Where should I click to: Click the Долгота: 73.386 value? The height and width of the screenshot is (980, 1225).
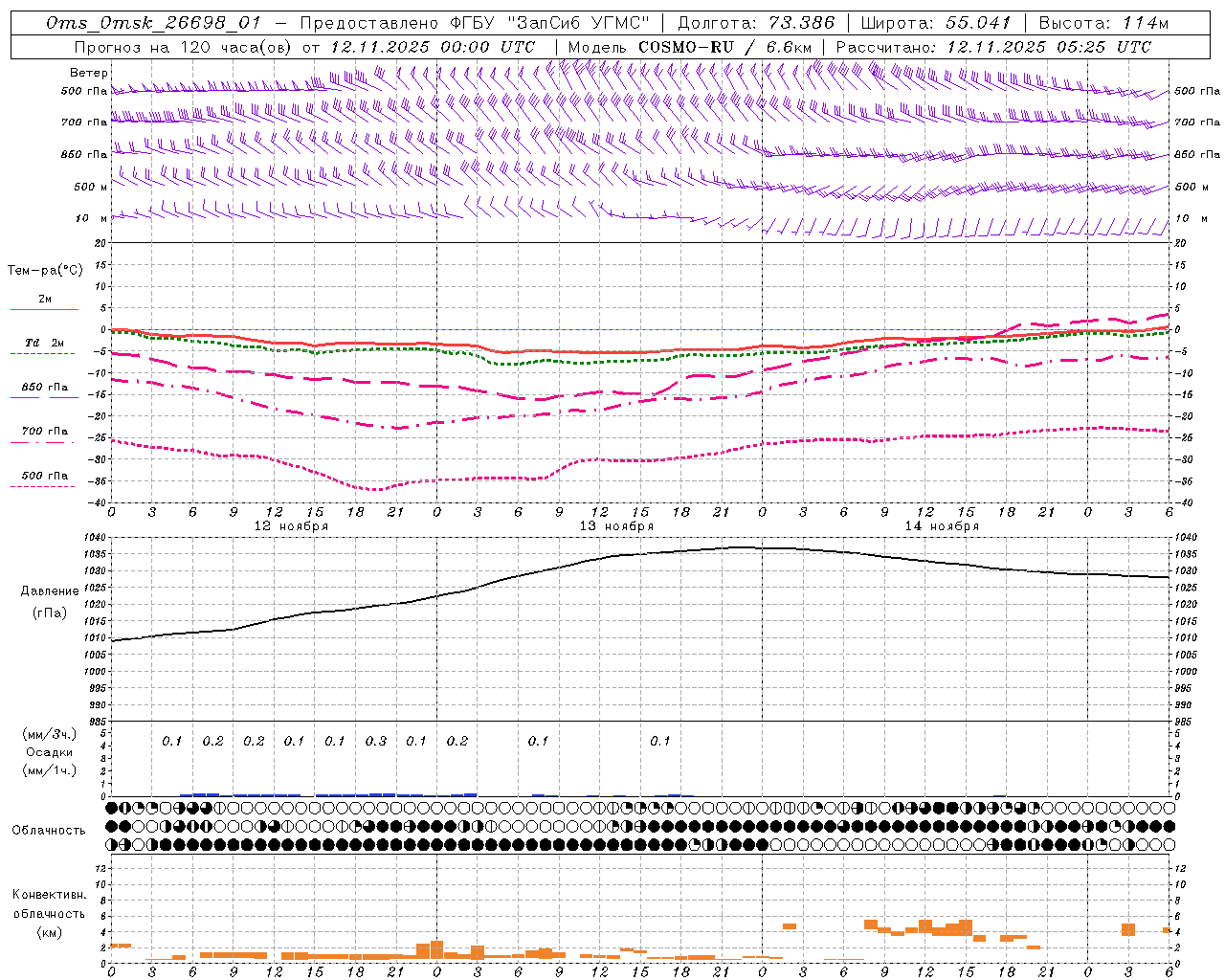756,23
